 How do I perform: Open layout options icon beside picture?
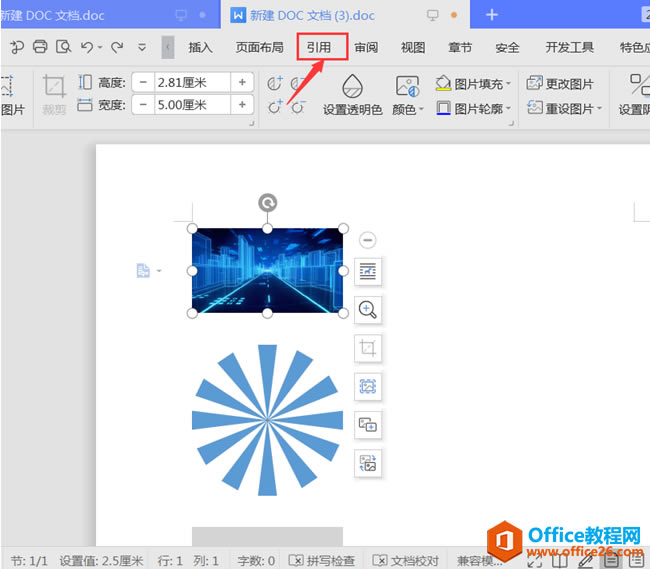(368, 271)
